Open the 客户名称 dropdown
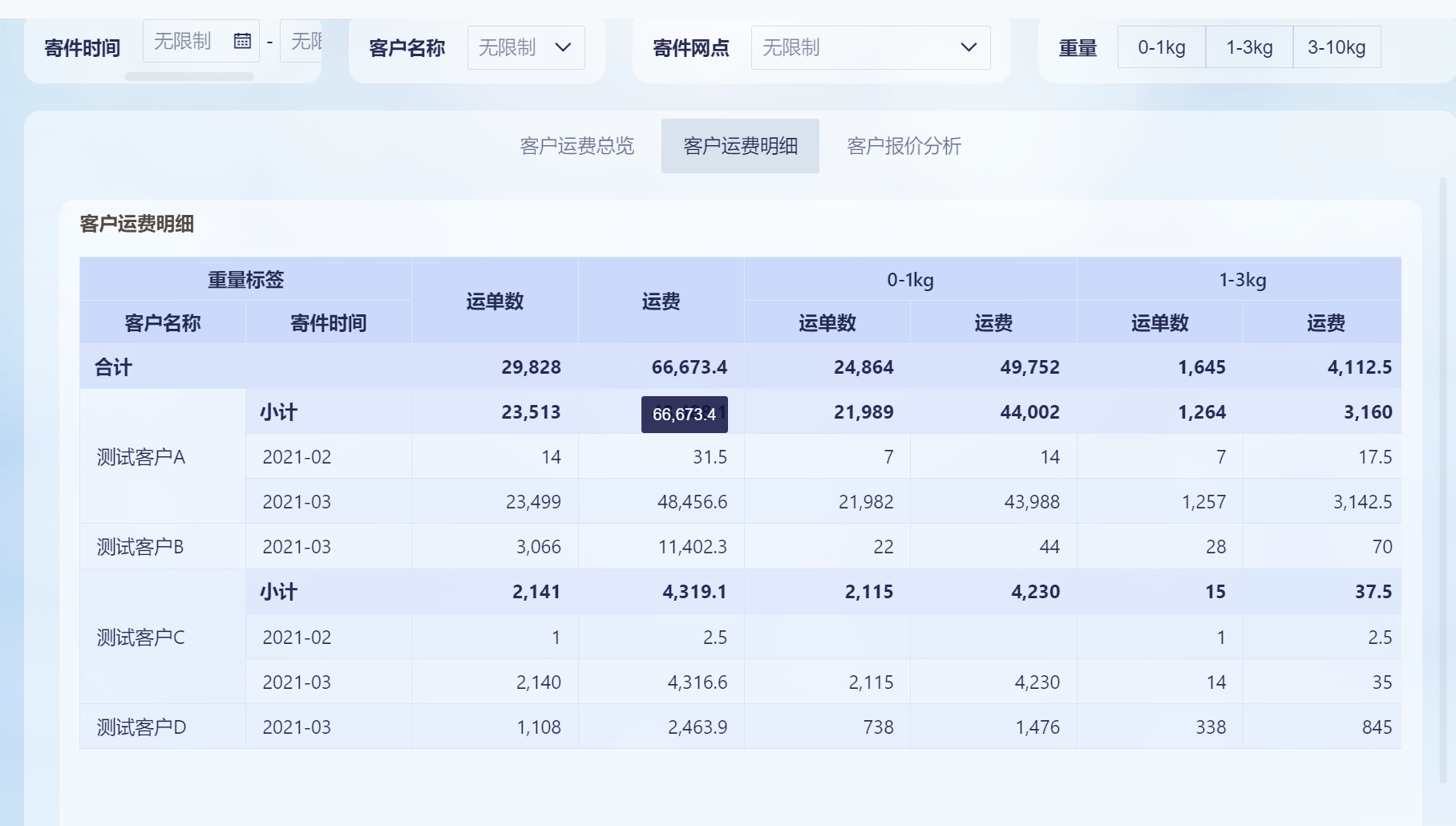1456x826 pixels. click(x=526, y=47)
